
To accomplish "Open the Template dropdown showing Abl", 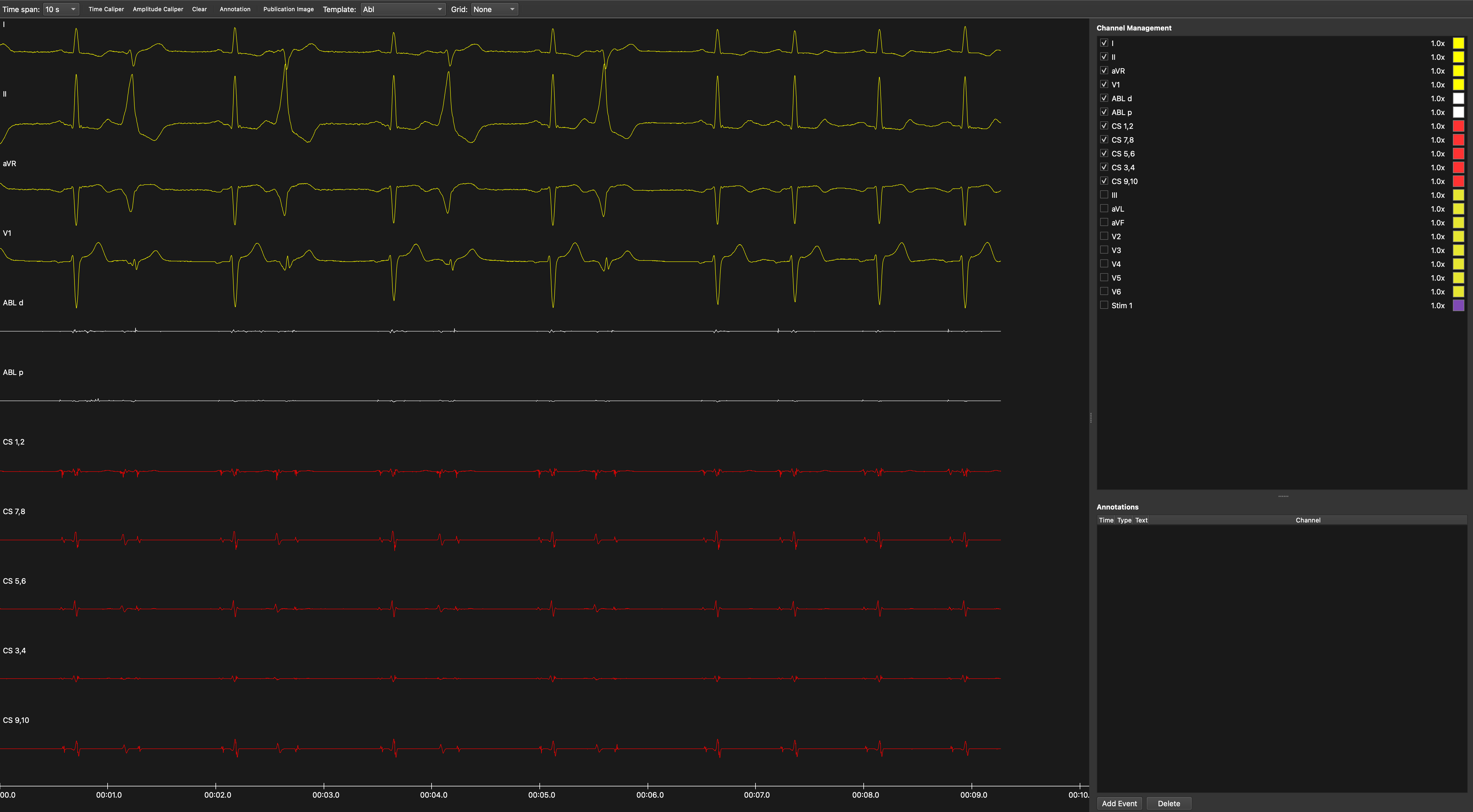I will 402,9.
